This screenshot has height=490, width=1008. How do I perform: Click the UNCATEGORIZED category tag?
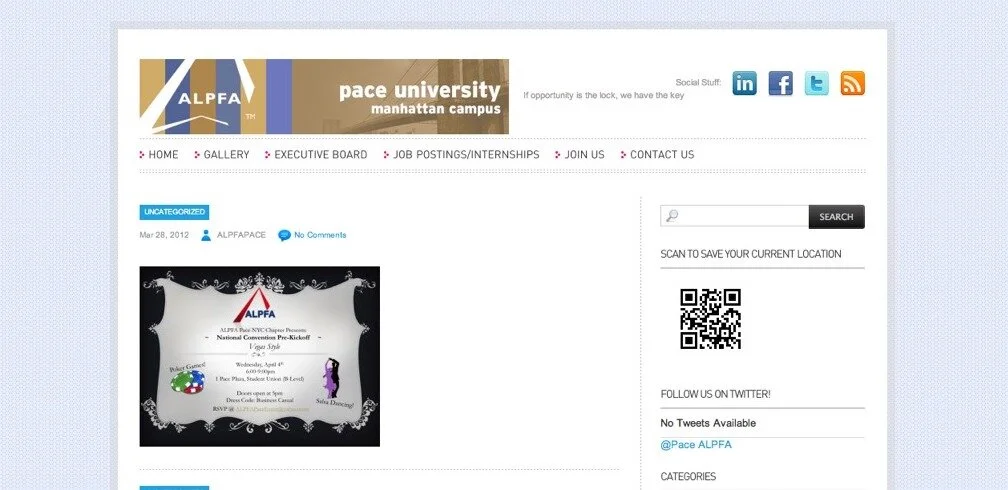pos(174,212)
